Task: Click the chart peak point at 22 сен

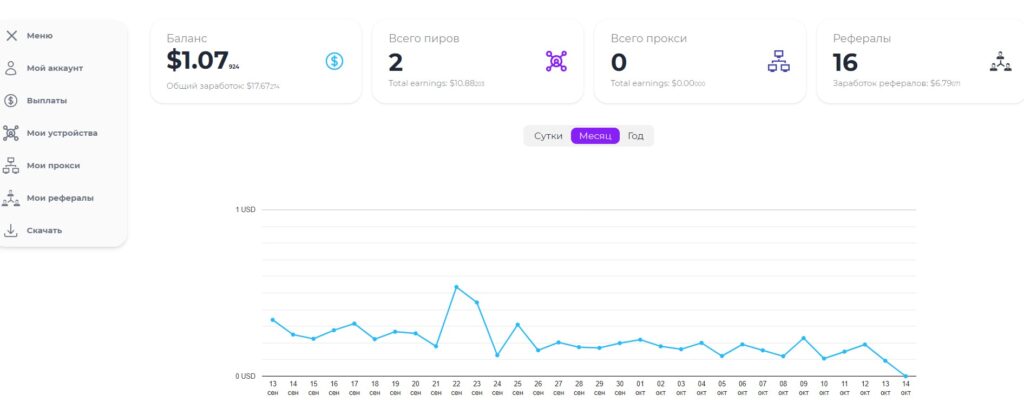Action: [456, 286]
